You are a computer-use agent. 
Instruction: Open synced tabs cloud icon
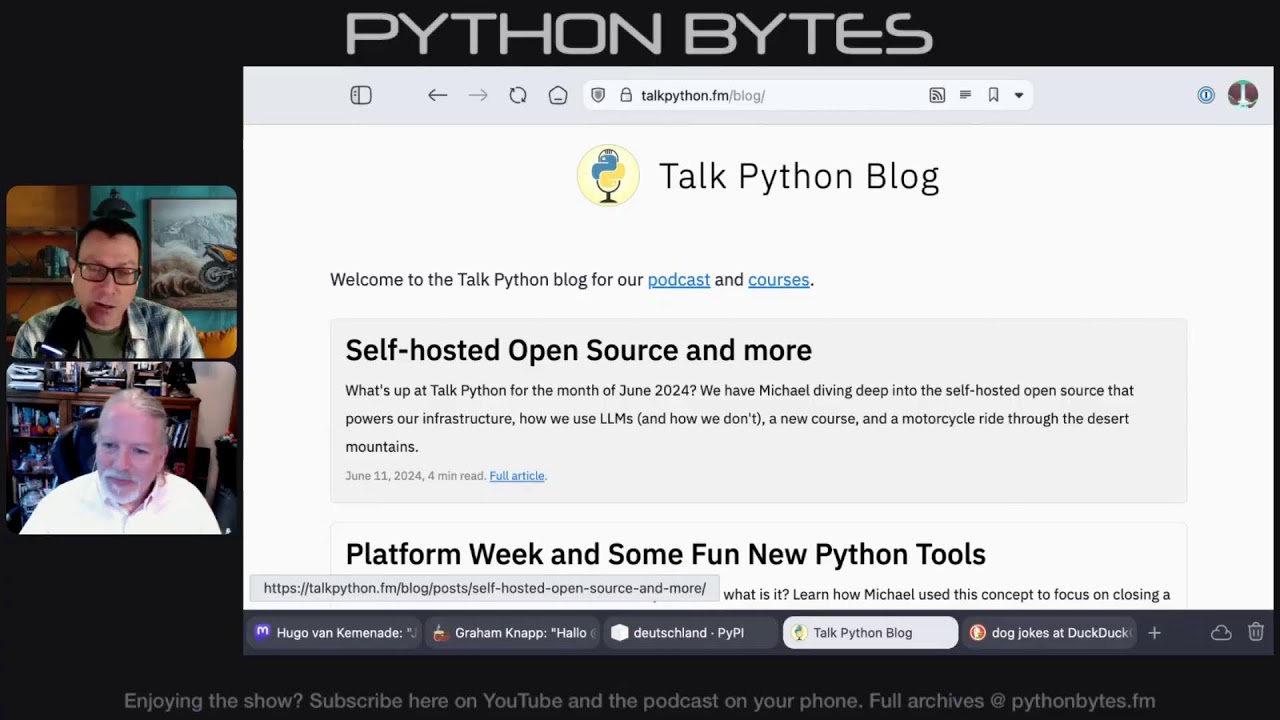(x=1221, y=633)
